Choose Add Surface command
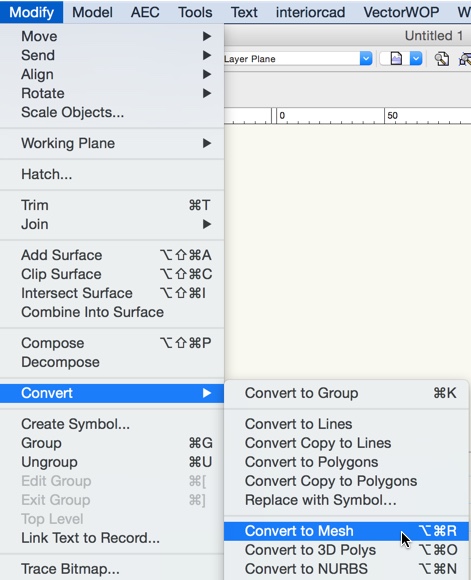471x580 pixels. pyautogui.click(x=112, y=255)
